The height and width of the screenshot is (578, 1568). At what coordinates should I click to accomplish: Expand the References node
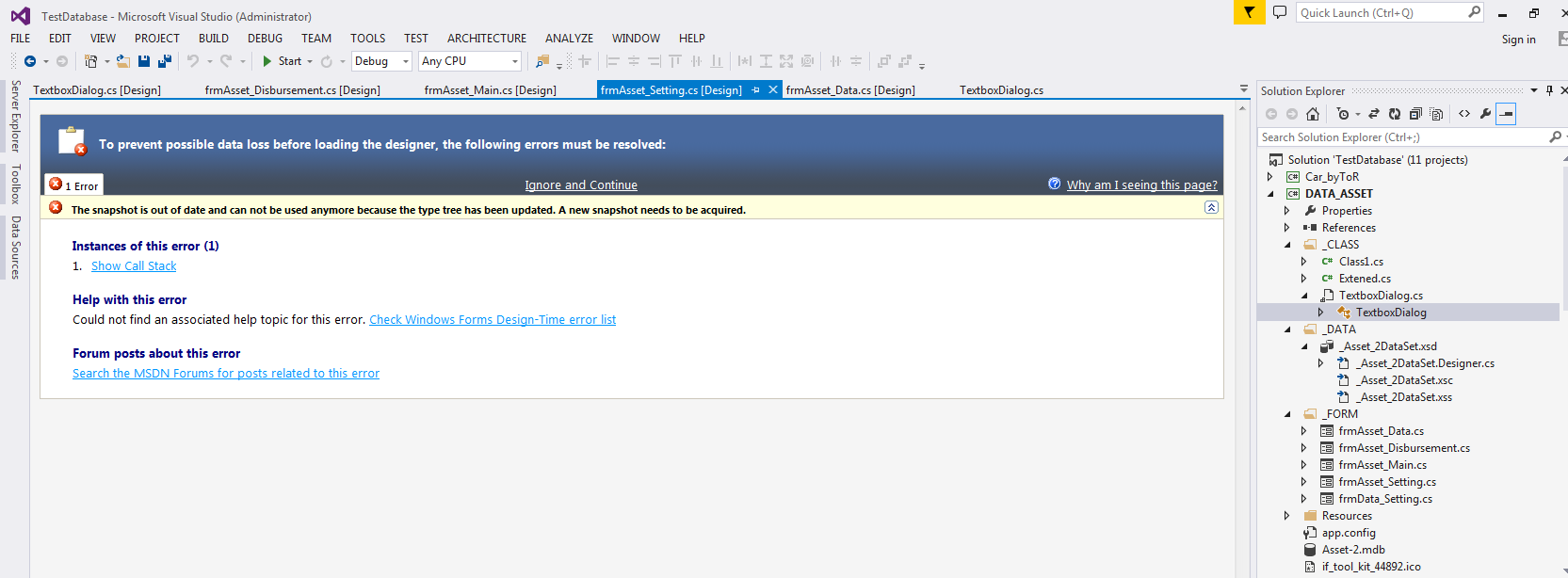1286,228
